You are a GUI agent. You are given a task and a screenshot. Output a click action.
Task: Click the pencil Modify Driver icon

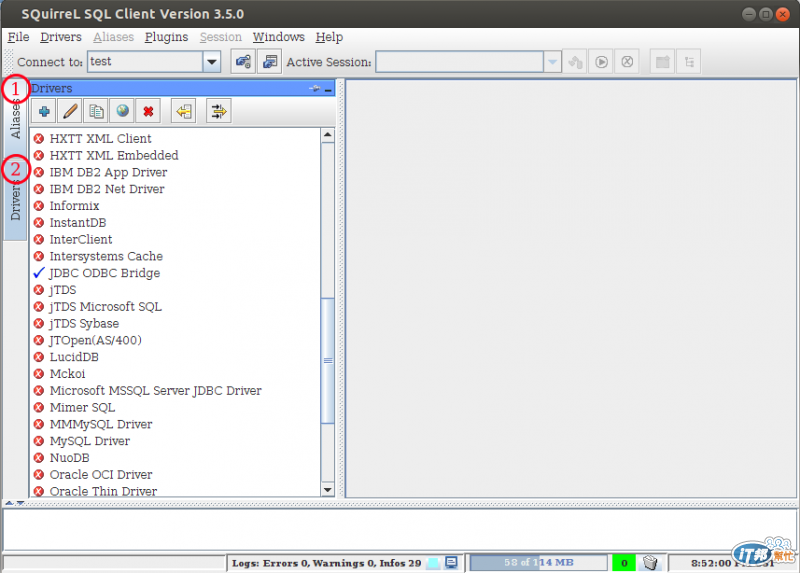70,111
